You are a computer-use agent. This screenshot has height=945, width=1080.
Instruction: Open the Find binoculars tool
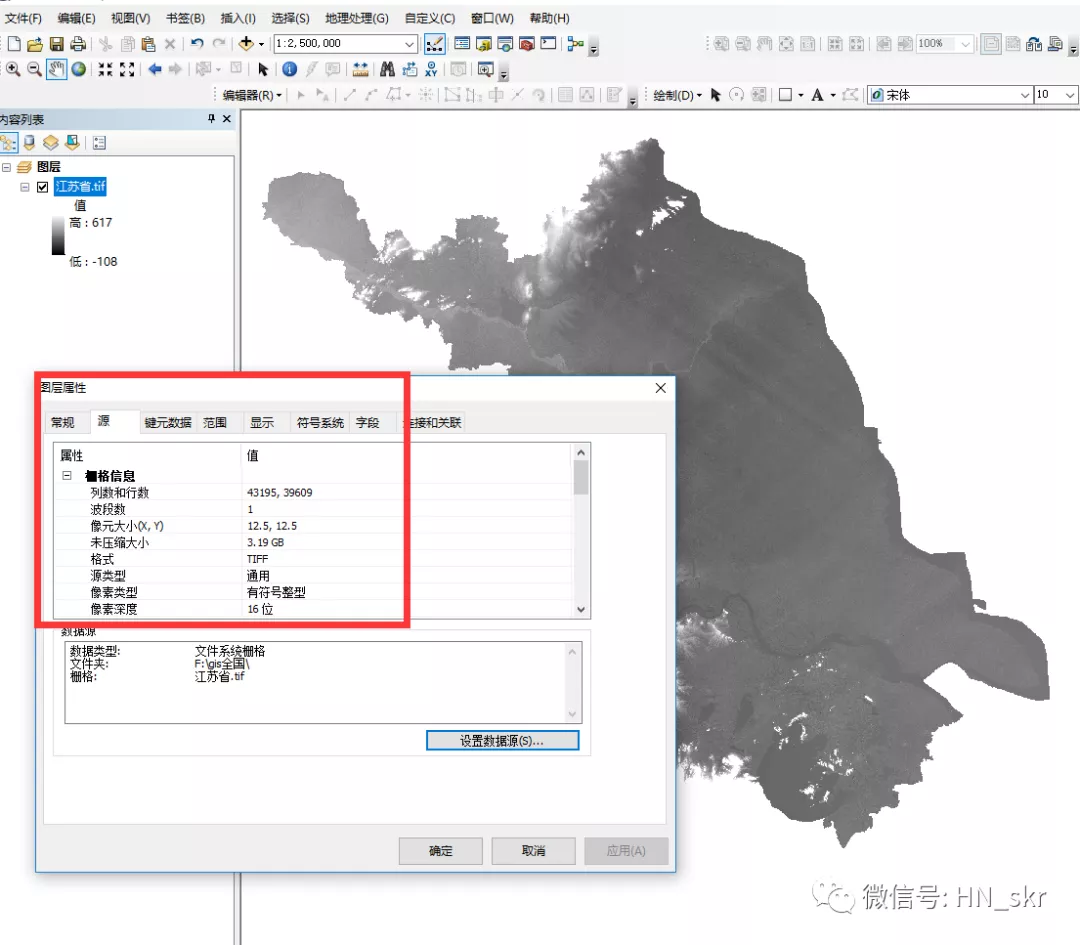click(x=387, y=69)
